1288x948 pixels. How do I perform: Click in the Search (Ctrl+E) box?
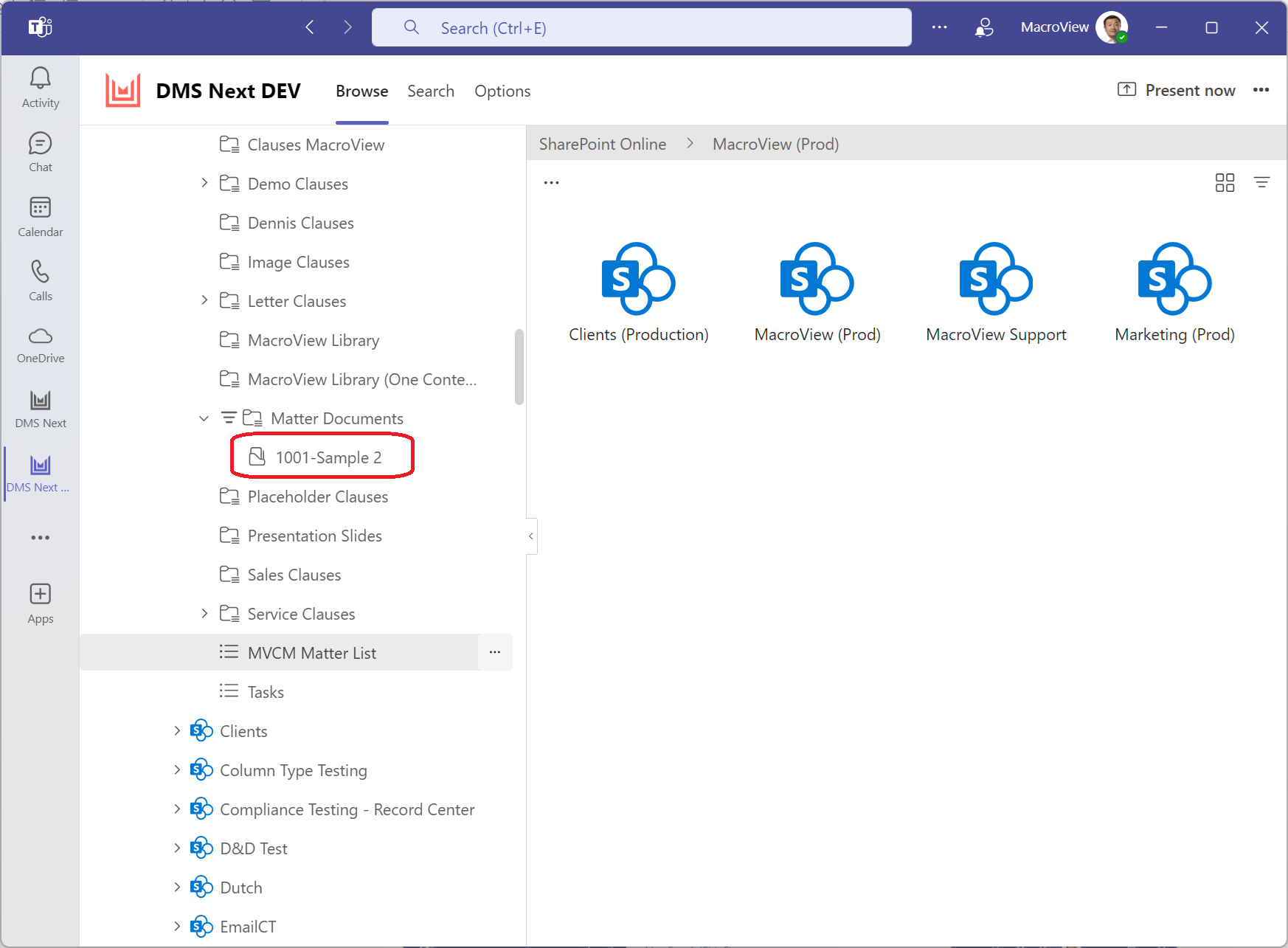click(x=642, y=28)
